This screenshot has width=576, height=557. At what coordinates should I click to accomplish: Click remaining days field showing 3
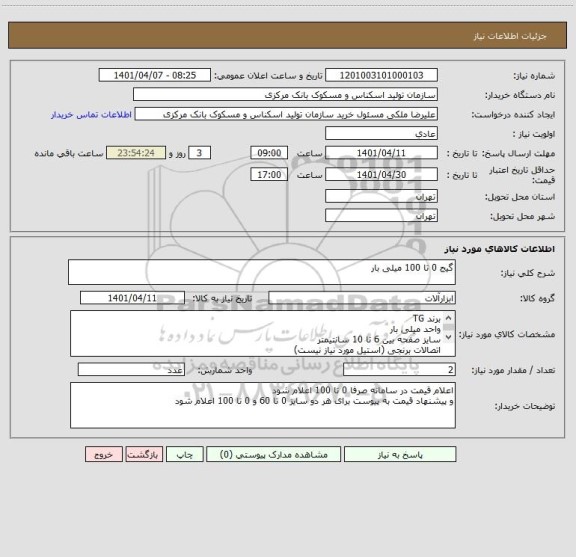[199, 153]
